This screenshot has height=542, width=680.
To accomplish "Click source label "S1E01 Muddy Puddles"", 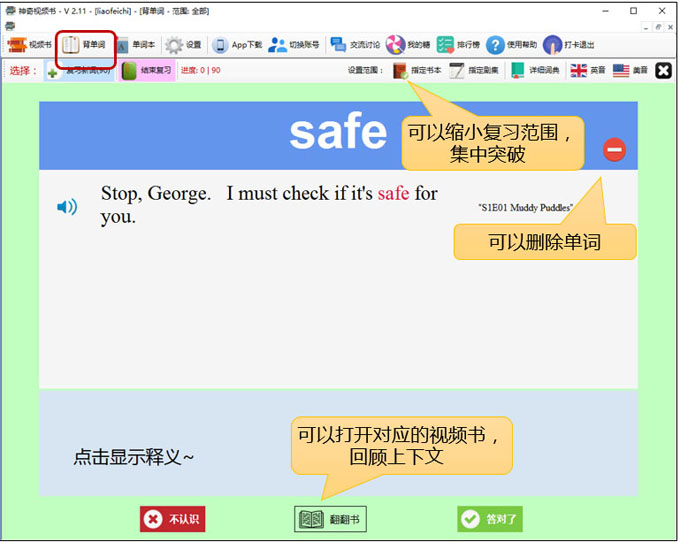I will coord(526,208).
